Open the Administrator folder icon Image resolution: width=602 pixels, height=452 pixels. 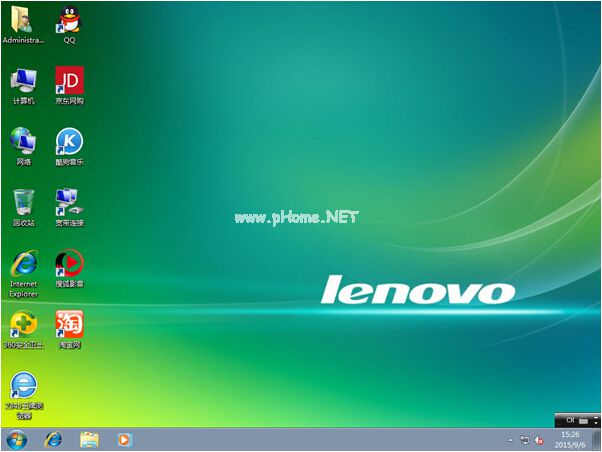pyautogui.click(x=23, y=25)
